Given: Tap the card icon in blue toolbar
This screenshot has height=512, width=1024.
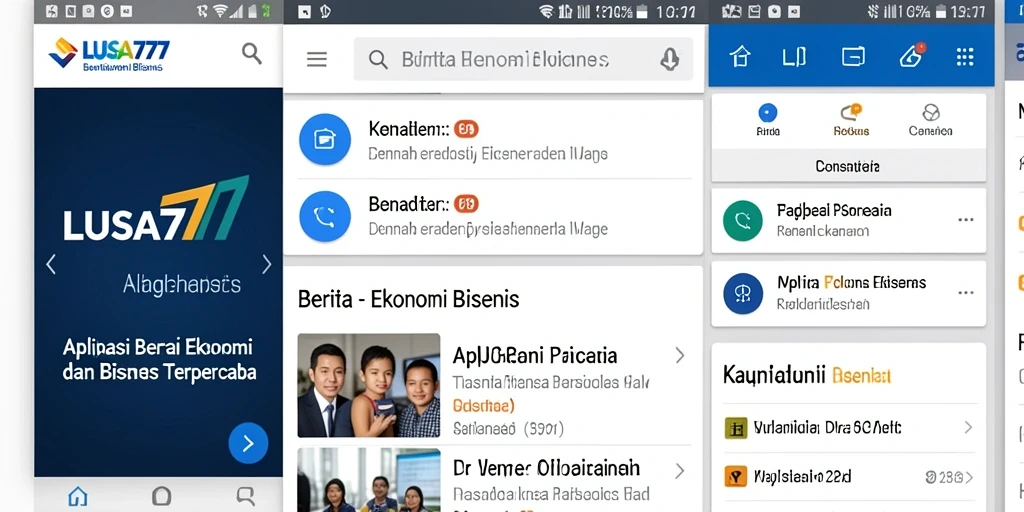Looking at the screenshot, I should 853,57.
